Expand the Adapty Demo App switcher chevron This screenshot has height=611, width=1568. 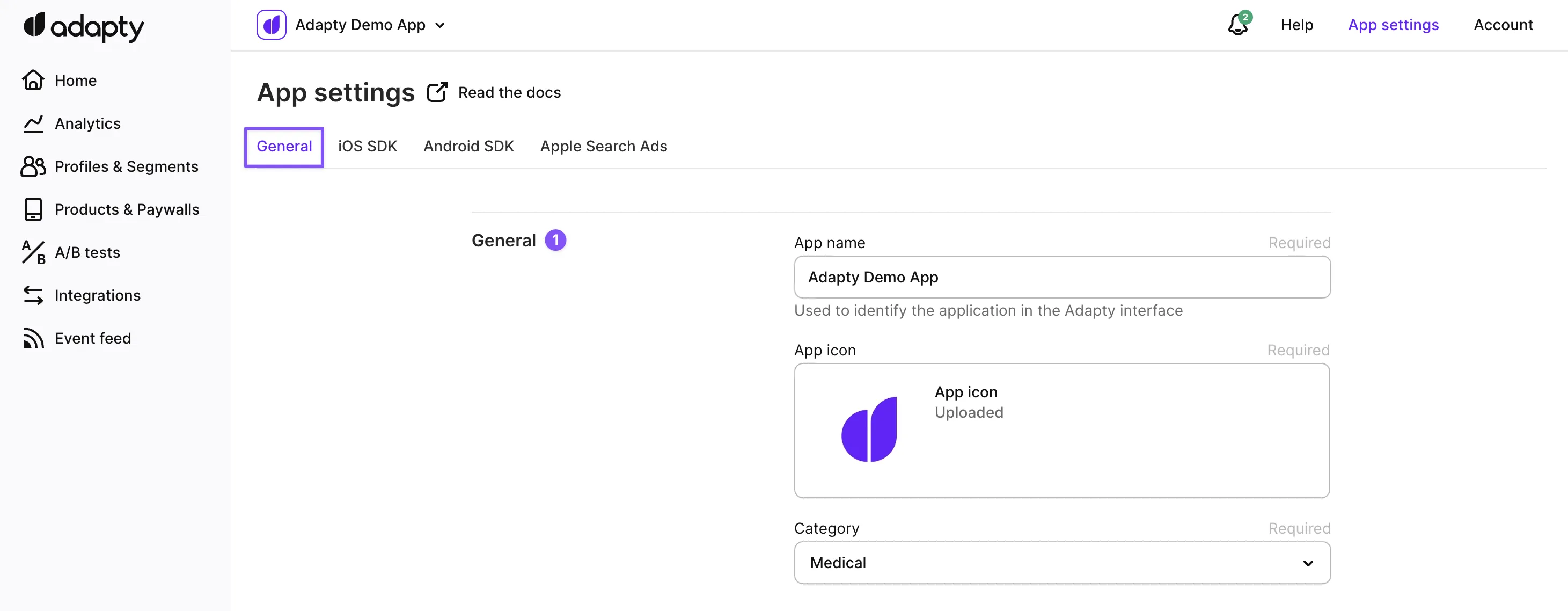pyautogui.click(x=440, y=26)
